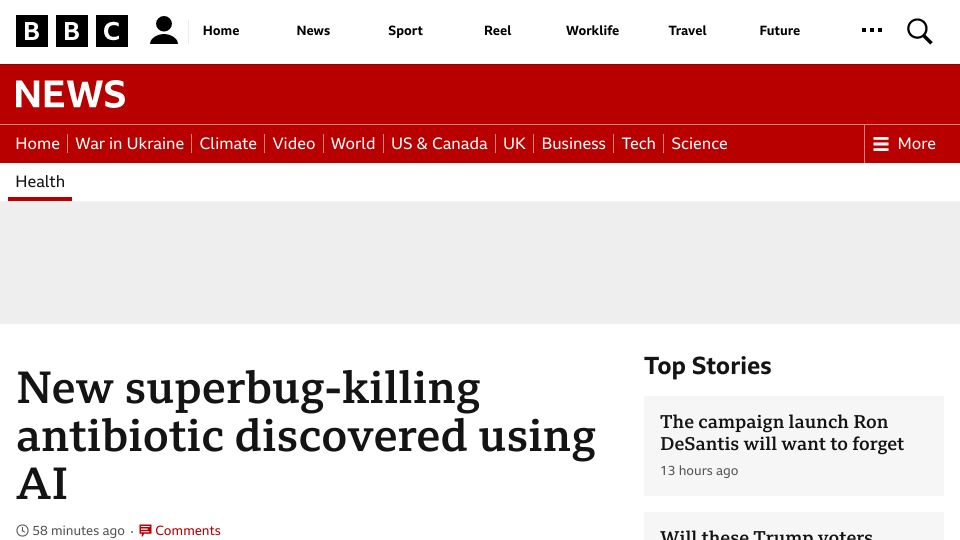Image resolution: width=960 pixels, height=540 pixels.
Task: Open Future in the top navigation
Action: coord(779,31)
